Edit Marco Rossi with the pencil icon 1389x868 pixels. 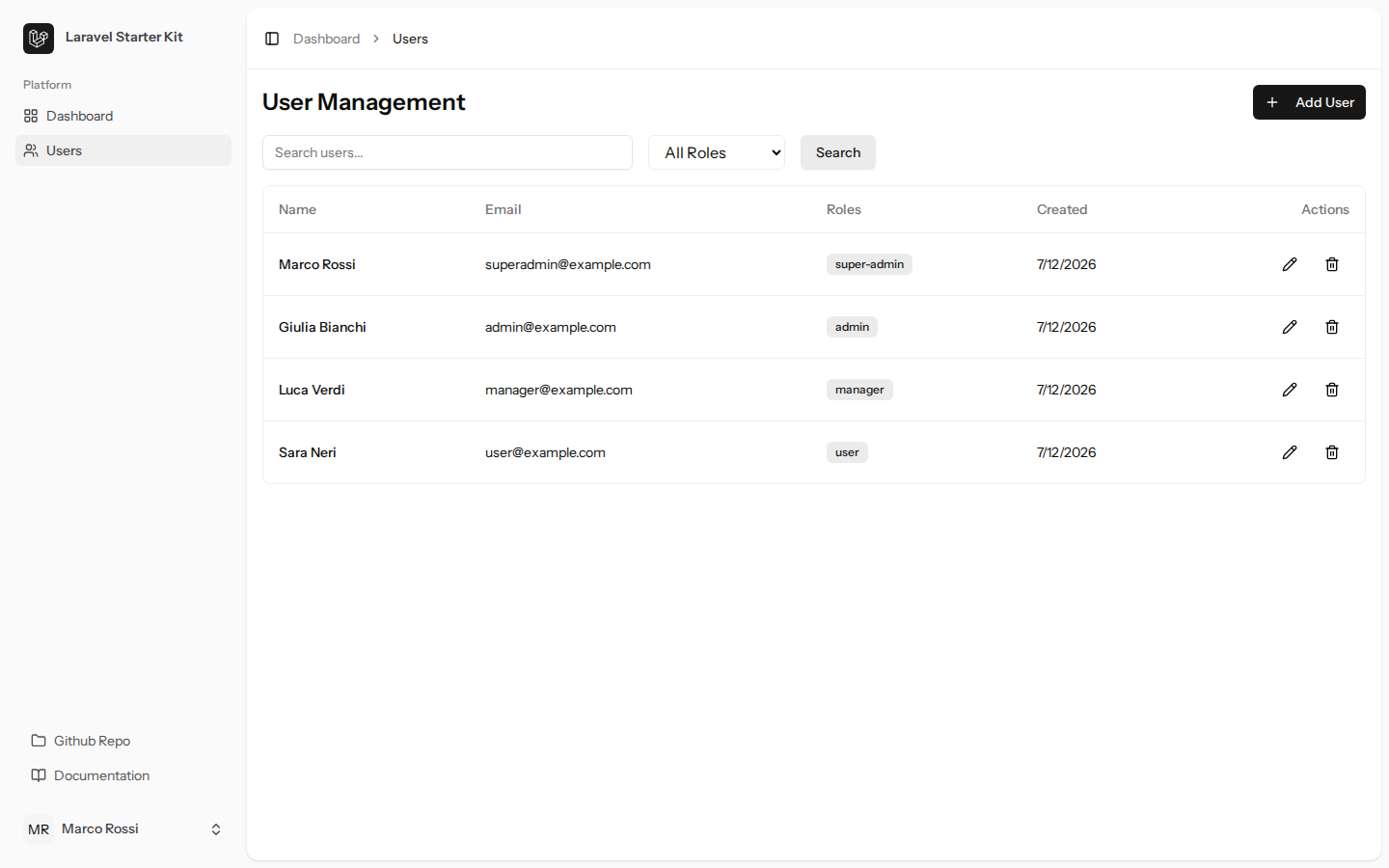click(x=1290, y=264)
